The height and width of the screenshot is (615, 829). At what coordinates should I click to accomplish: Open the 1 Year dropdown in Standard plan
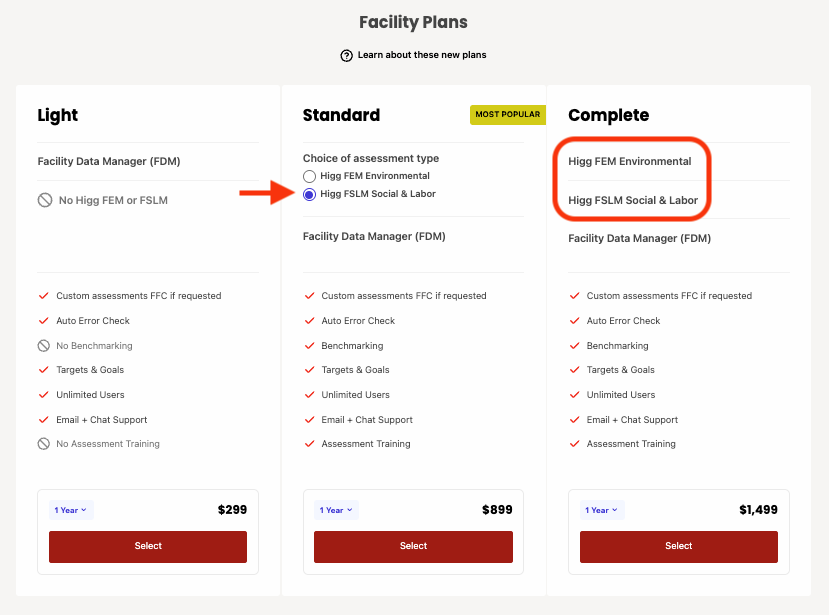(336, 510)
